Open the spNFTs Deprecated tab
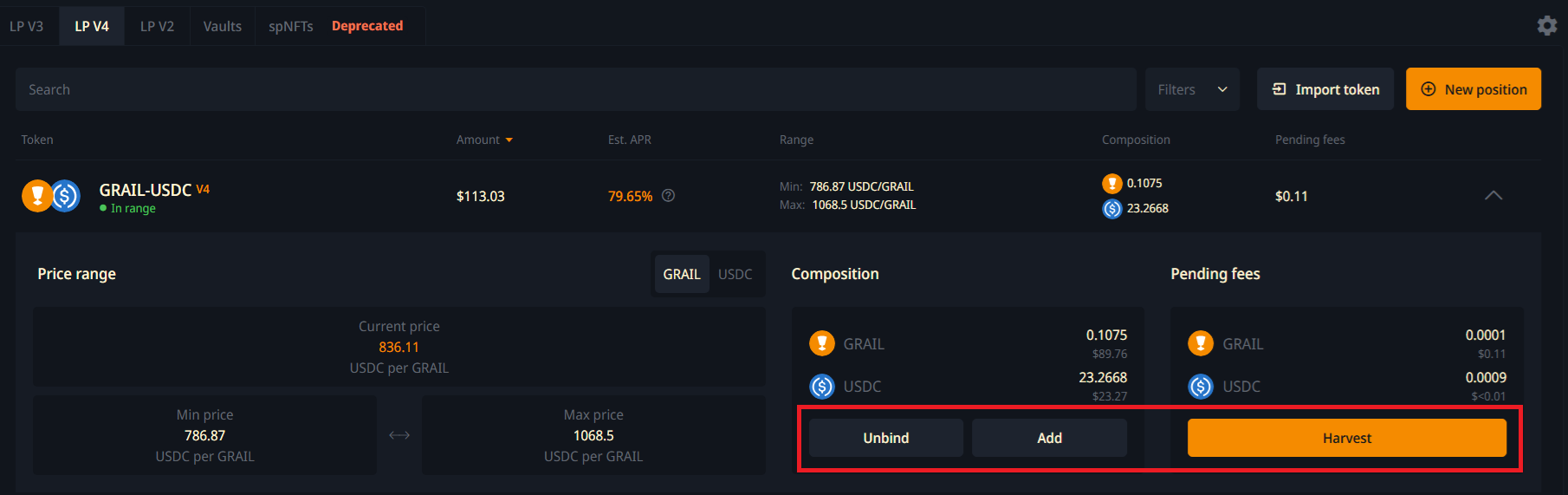The height and width of the screenshot is (495, 1568). point(336,26)
